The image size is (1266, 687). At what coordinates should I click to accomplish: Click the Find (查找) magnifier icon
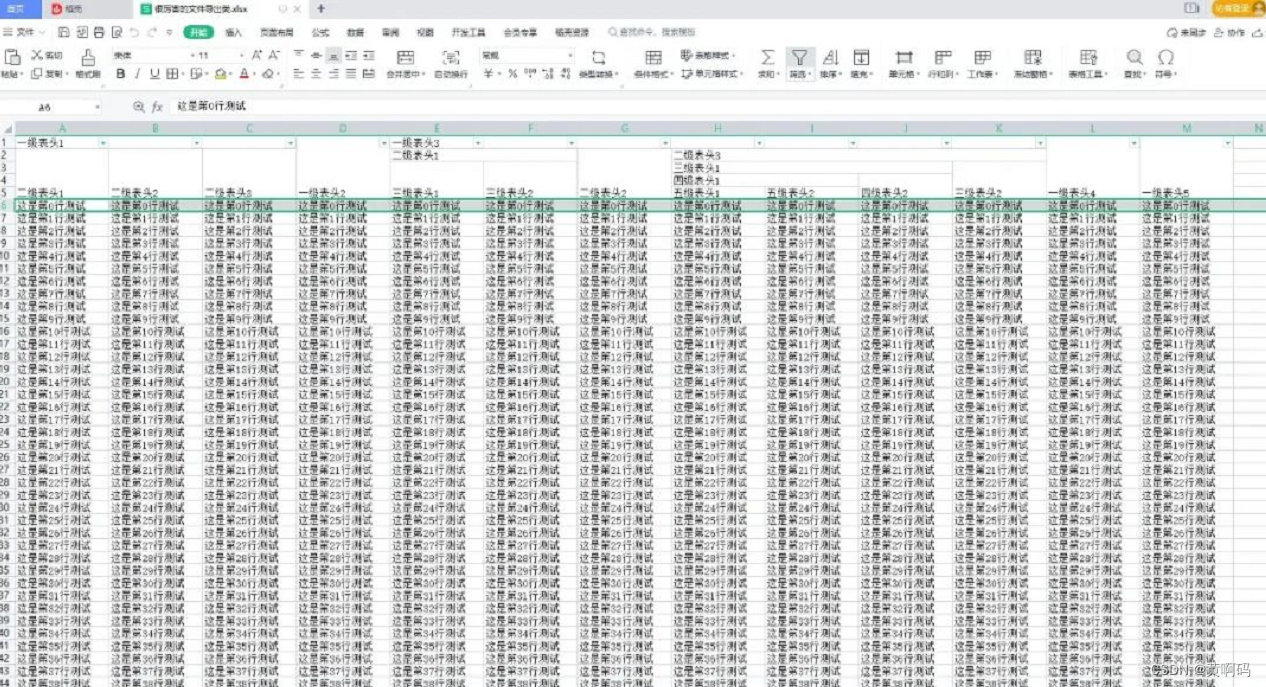click(1135, 57)
